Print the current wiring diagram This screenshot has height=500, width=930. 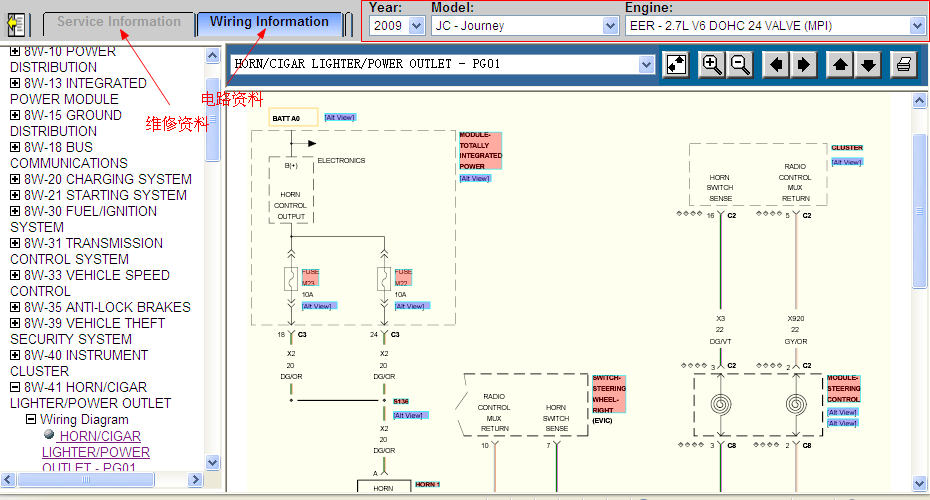coord(904,65)
